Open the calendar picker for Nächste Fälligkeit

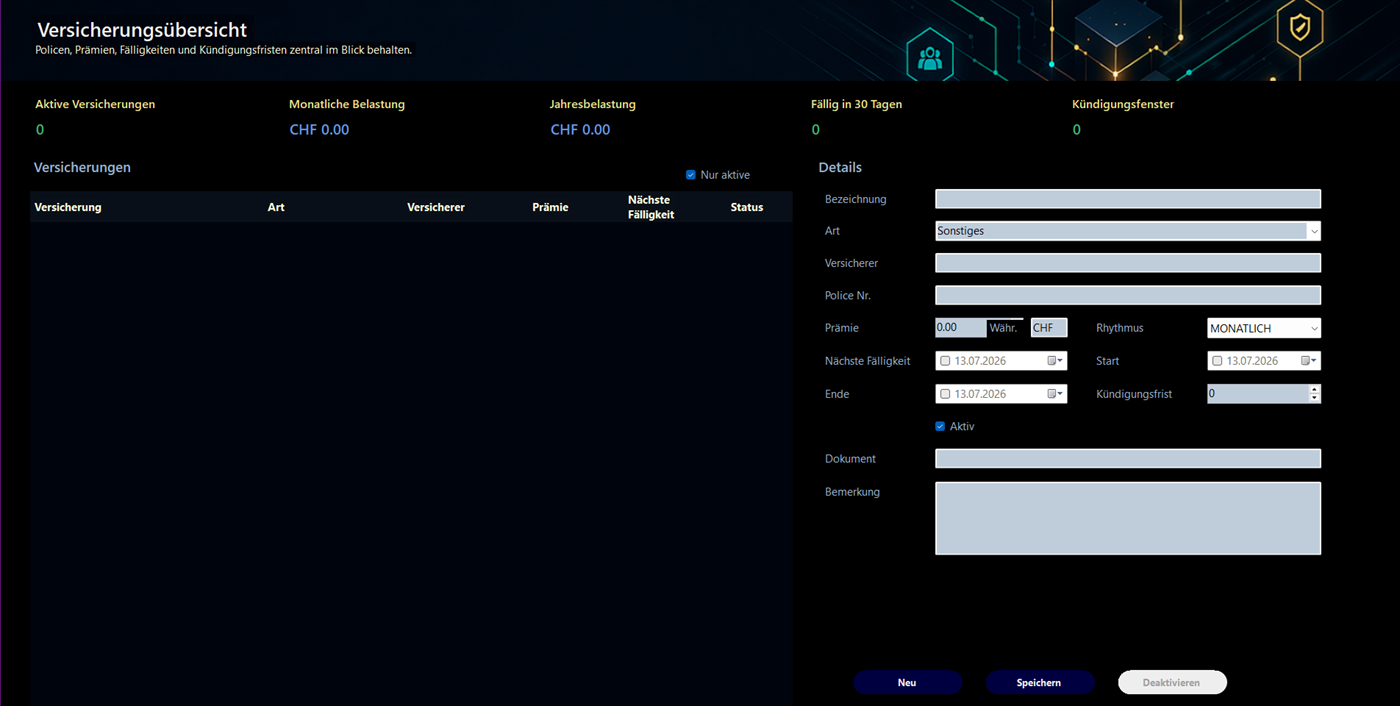(x=1056, y=361)
